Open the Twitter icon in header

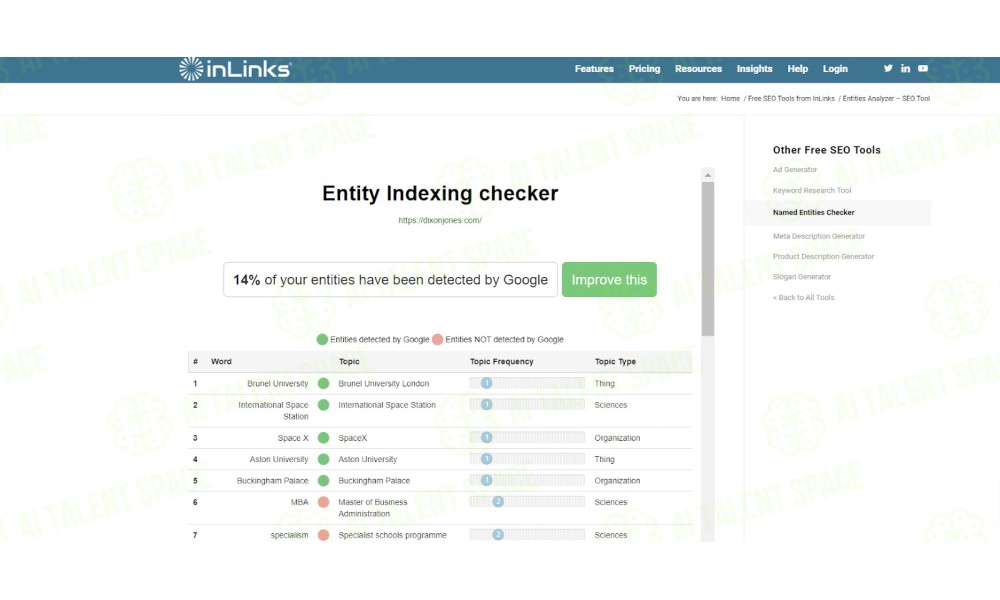[x=888, y=68]
